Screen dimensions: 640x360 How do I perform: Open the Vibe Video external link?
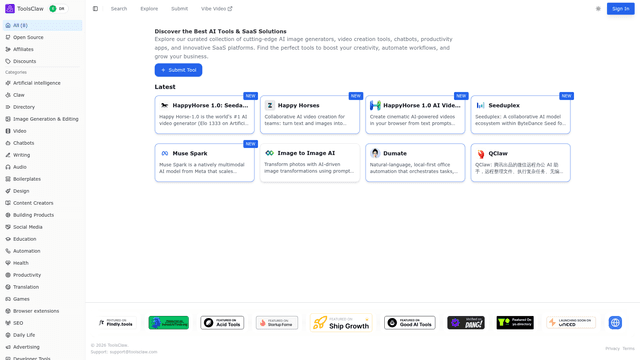[x=216, y=9]
